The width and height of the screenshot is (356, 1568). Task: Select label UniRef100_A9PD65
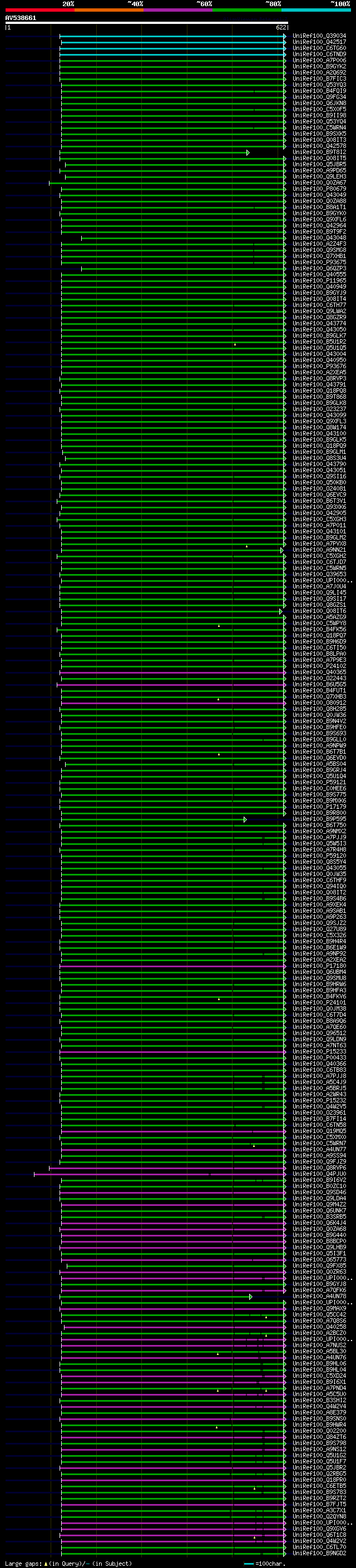319,170
